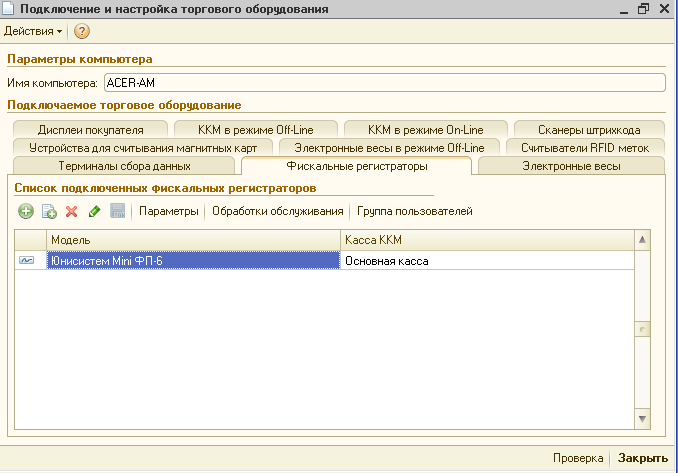Image resolution: width=678 pixels, height=473 pixels.
Task: Click the Copy record icon
Action: coord(49,211)
